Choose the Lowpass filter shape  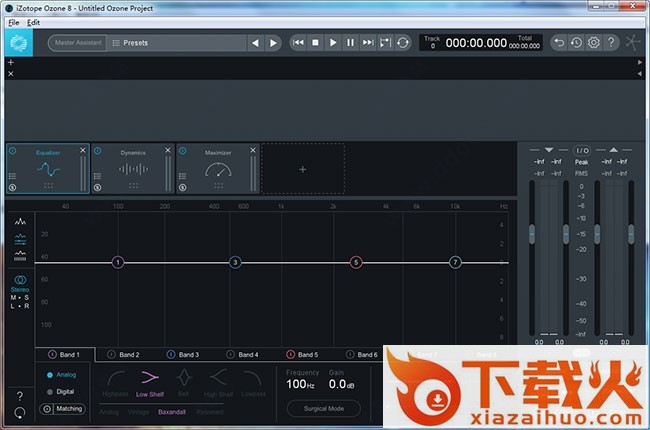[x=253, y=384]
